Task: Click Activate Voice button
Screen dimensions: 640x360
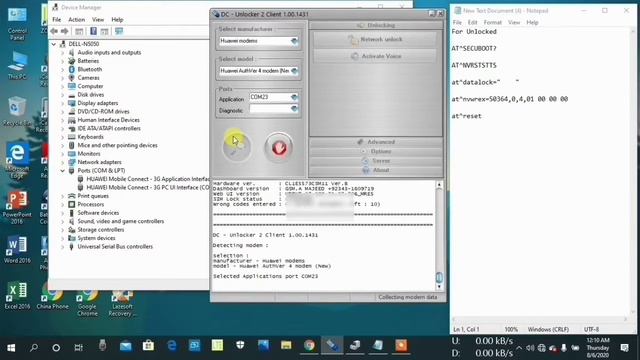Action: 375,56
